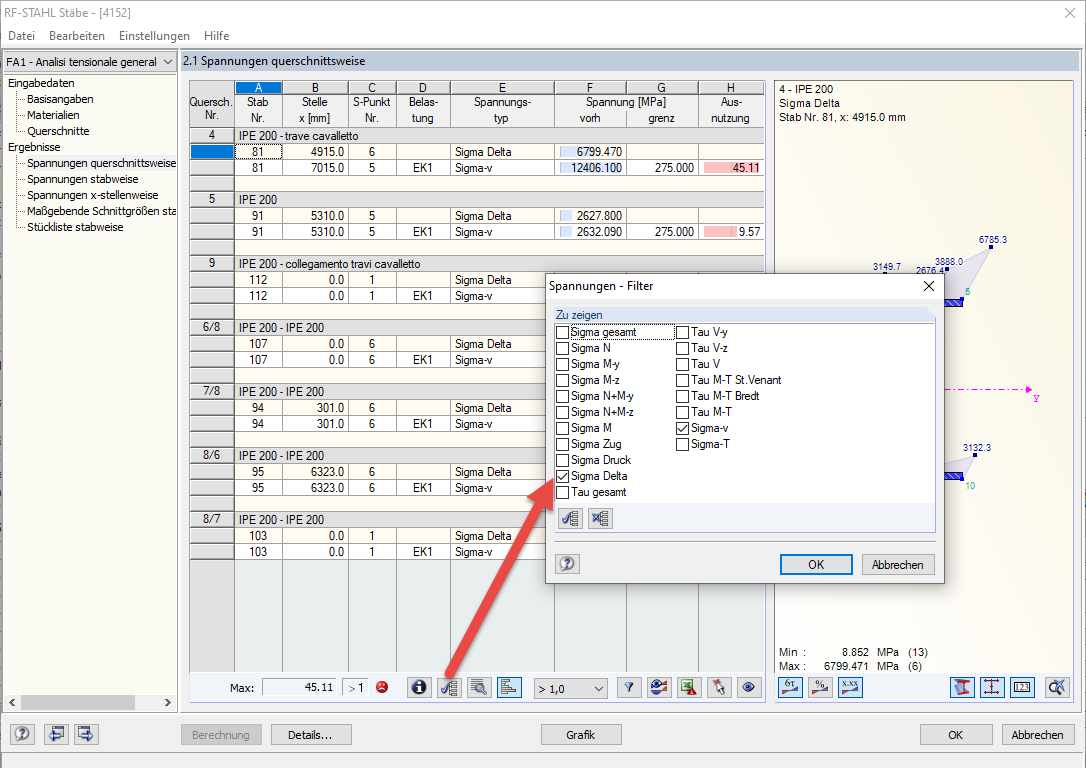Image resolution: width=1086 pixels, height=768 pixels.
Task: Click the pick member pointer icon
Action: 719,687
